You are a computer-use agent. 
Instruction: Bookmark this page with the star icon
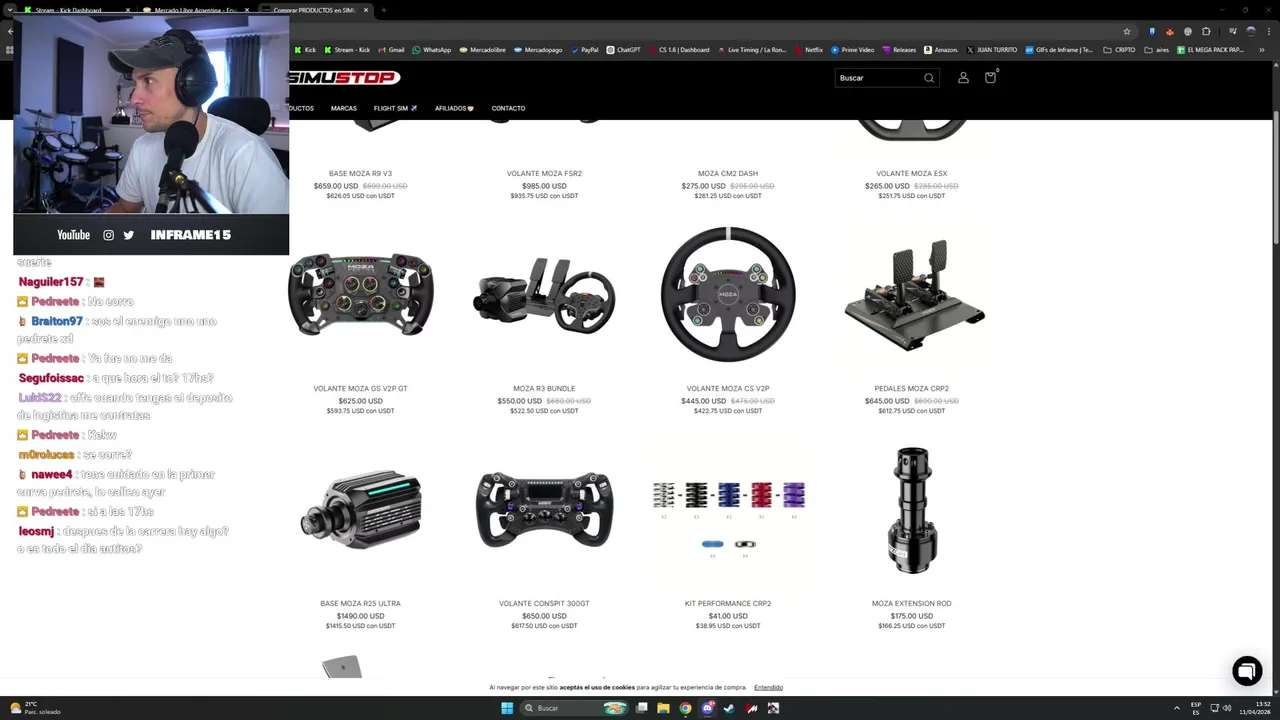[x=1127, y=31]
